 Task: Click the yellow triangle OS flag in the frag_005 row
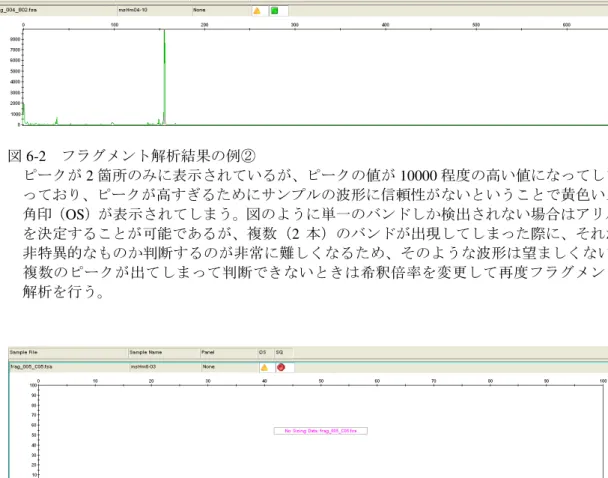pos(264,367)
